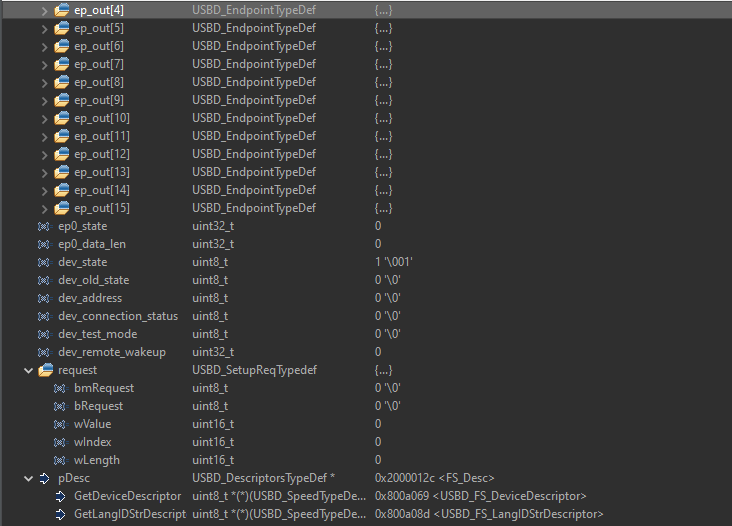Click the dev_connection_status variable icon

(44, 316)
